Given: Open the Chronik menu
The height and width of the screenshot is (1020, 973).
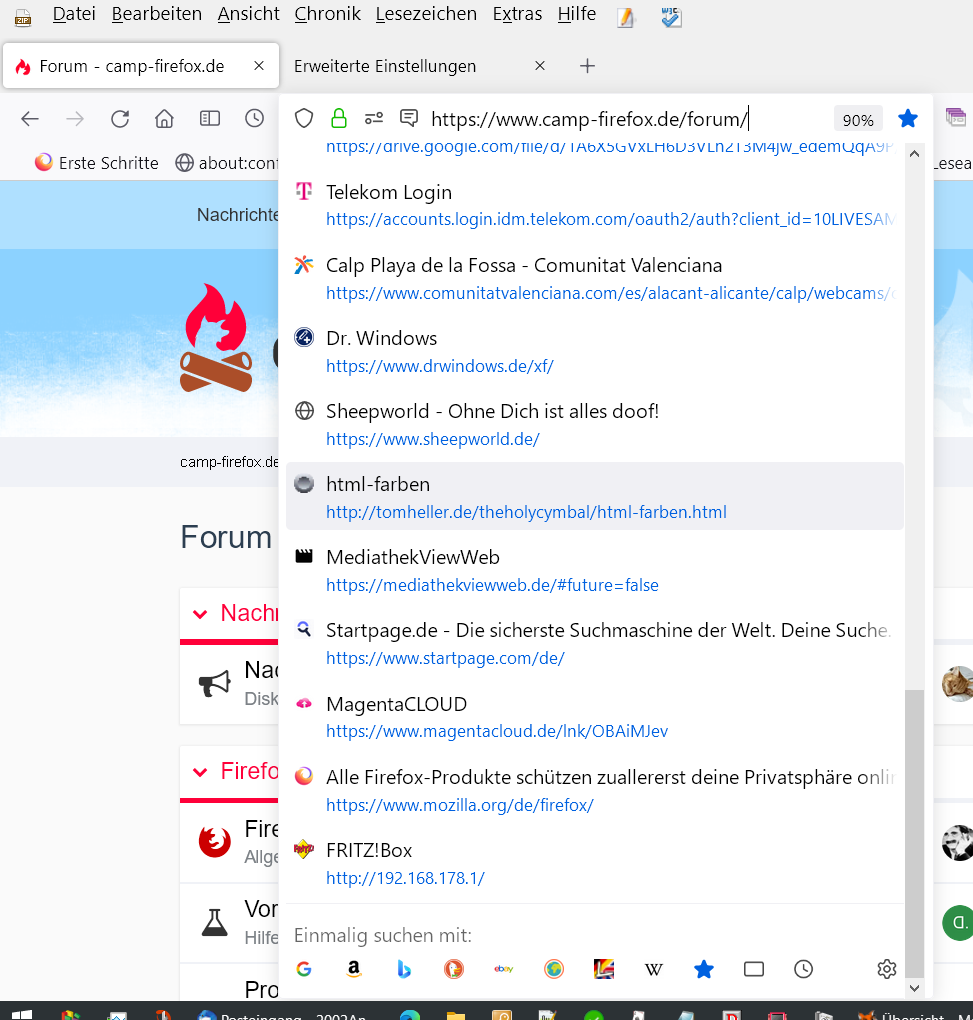Looking at the screenshot, I should tap(327, 14).
